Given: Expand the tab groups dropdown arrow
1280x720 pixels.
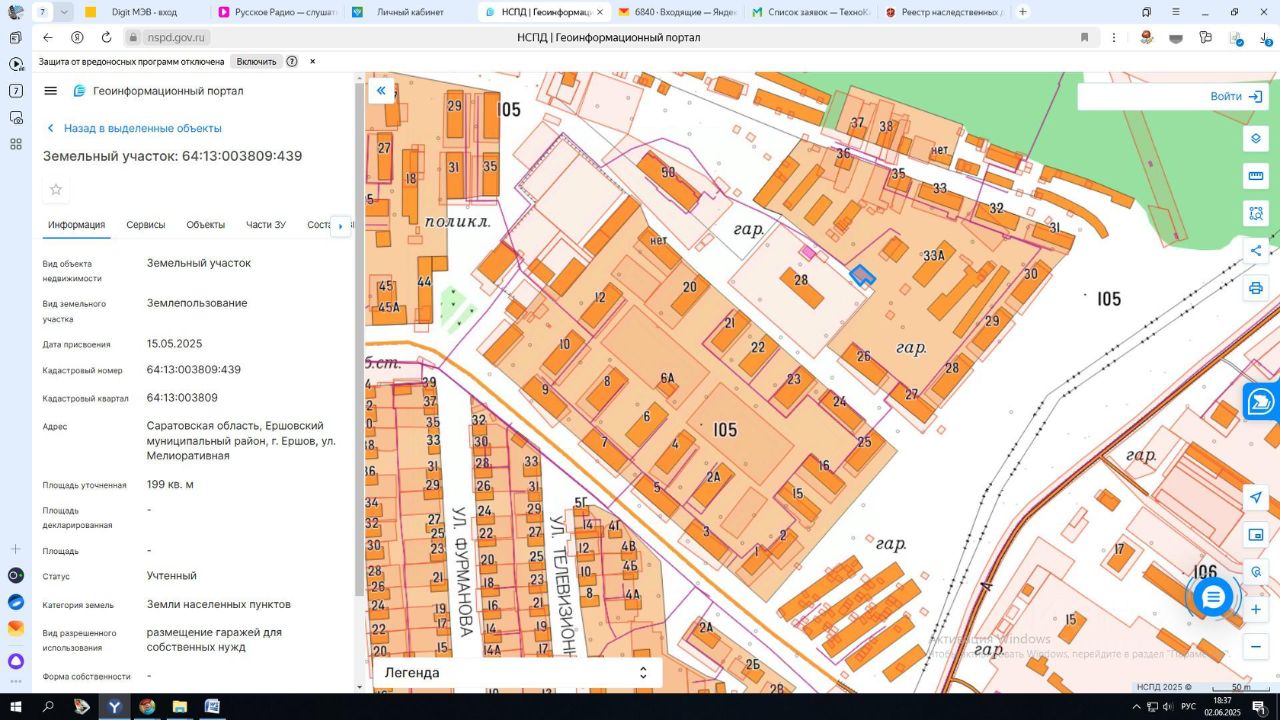Looking at the screenshot, I should tap(64, 12).
